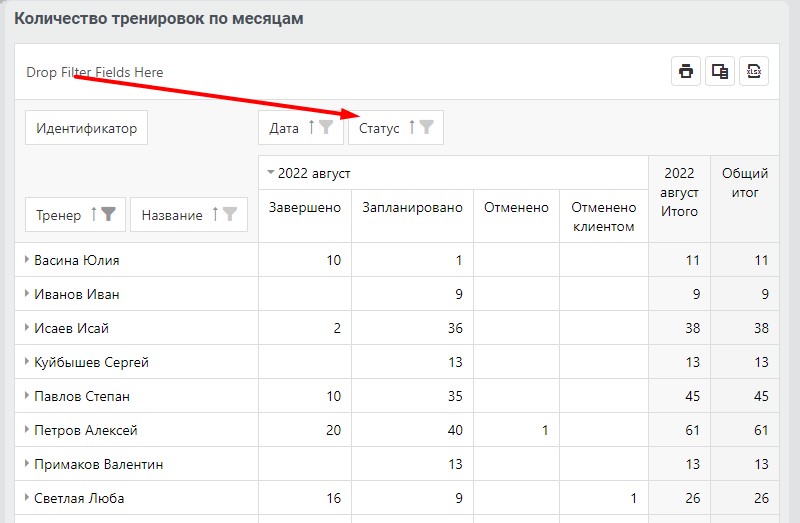This screenshot has height=523, width=800.
Task: Click the Запланировано column header
Action: (412, 216)
